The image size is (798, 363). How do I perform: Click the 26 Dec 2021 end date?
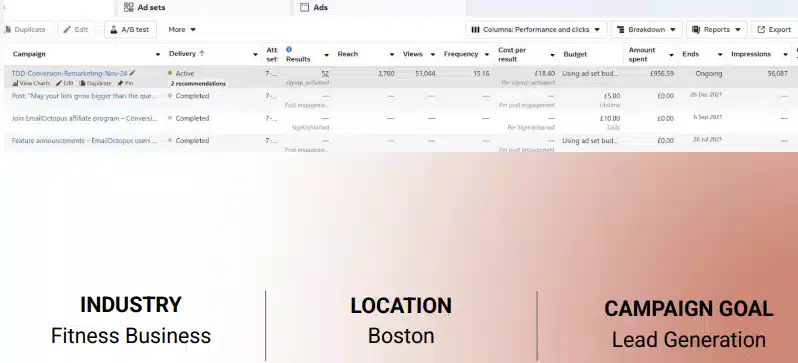[x=706, y=95]
